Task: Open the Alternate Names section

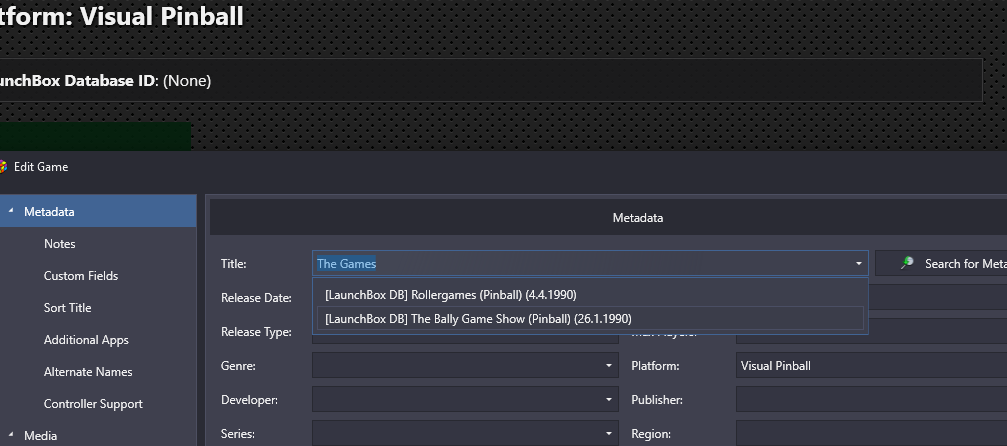Action: (x=88, y=372)
